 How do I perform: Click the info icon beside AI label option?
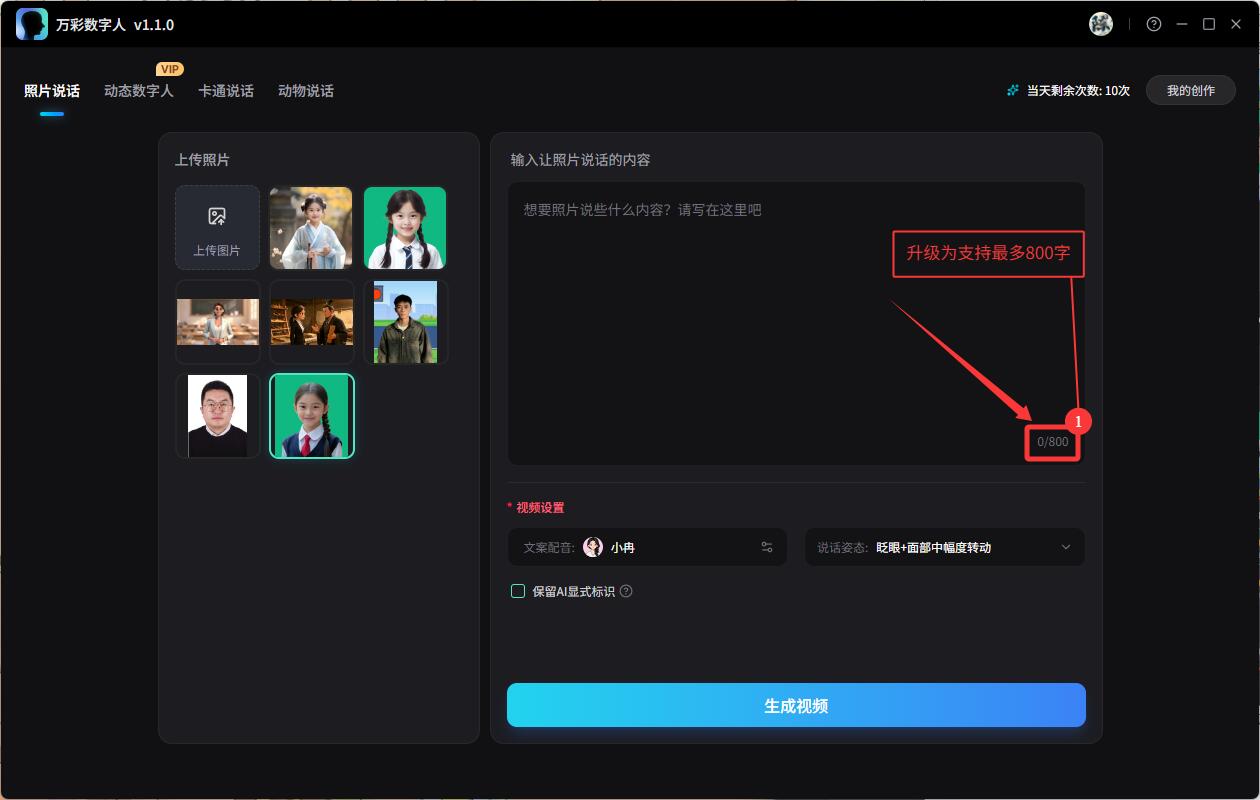point(626,591)
